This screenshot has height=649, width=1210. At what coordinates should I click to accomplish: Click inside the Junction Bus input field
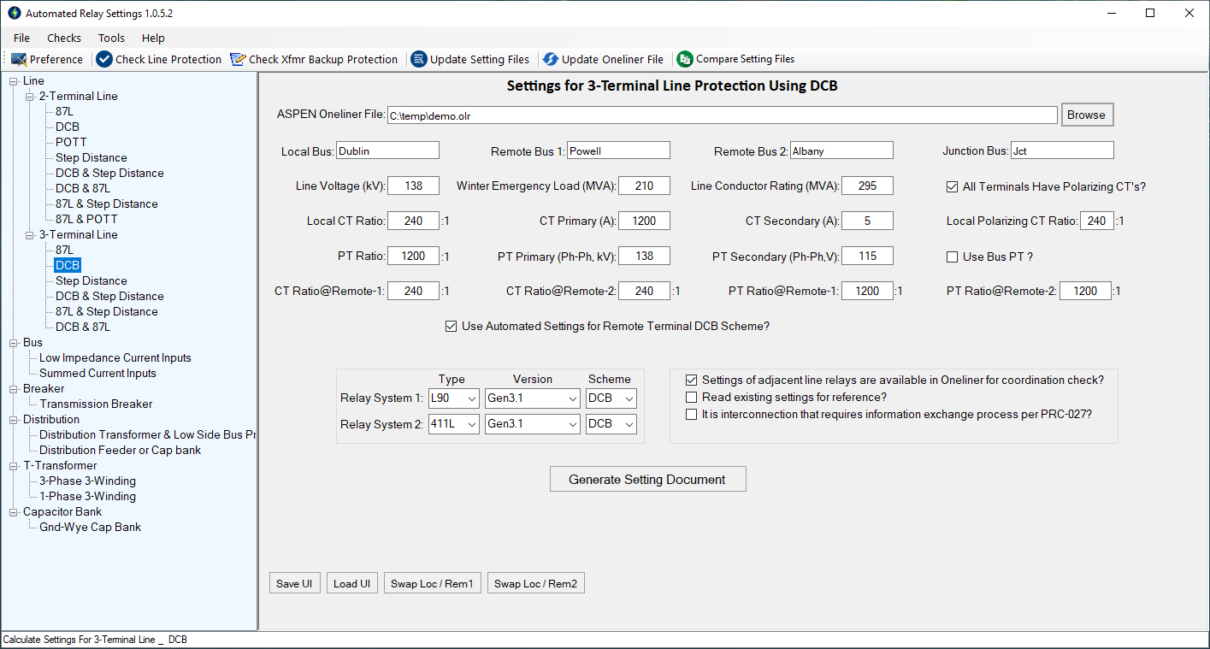pos(1062,149)
